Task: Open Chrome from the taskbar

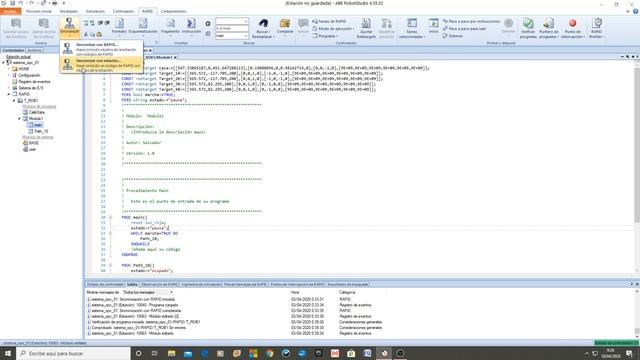Action: click(x=269, y=353)
